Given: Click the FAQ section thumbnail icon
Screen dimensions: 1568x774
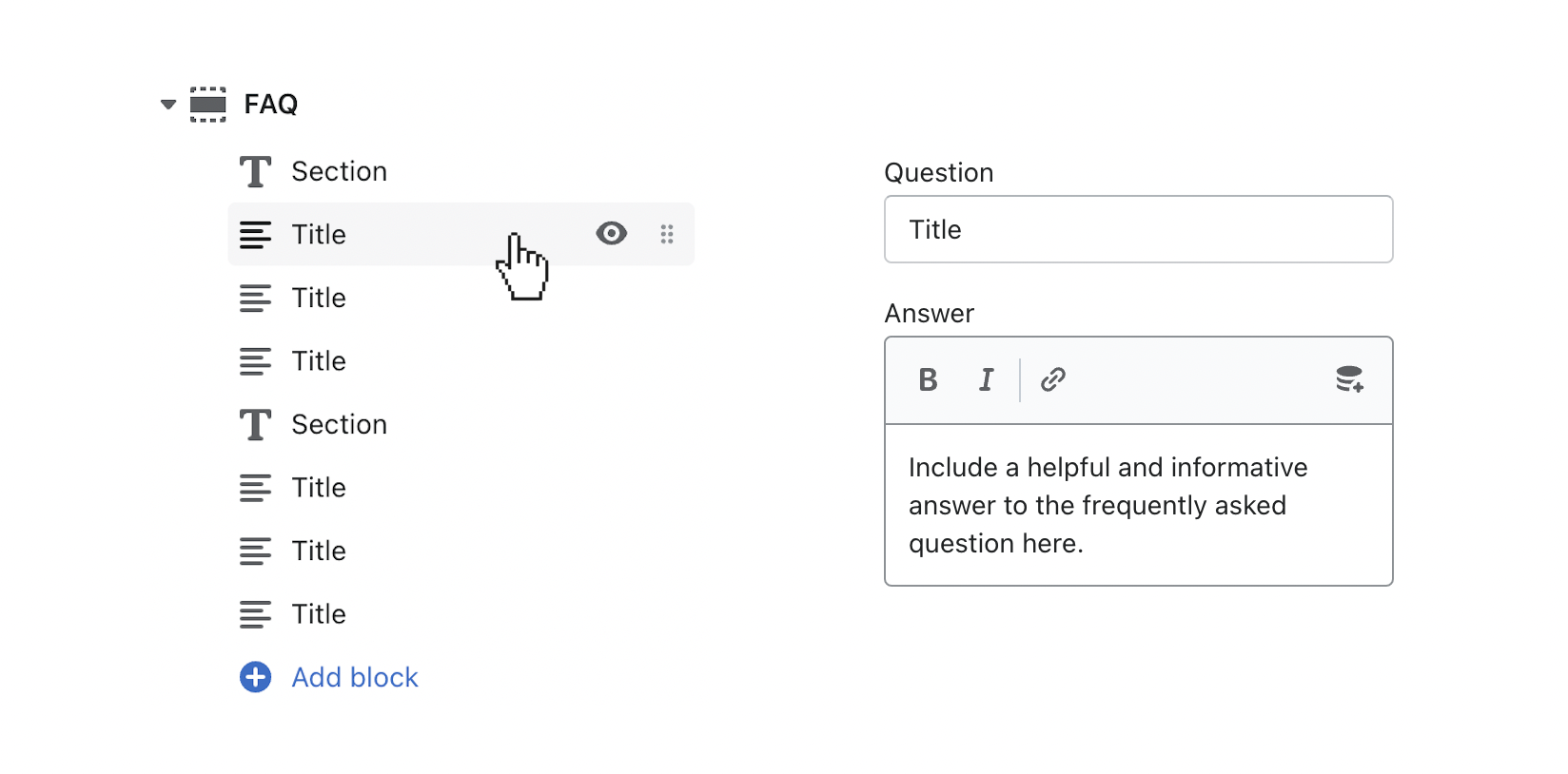Looking at the screenshot, I should point(207,103).
